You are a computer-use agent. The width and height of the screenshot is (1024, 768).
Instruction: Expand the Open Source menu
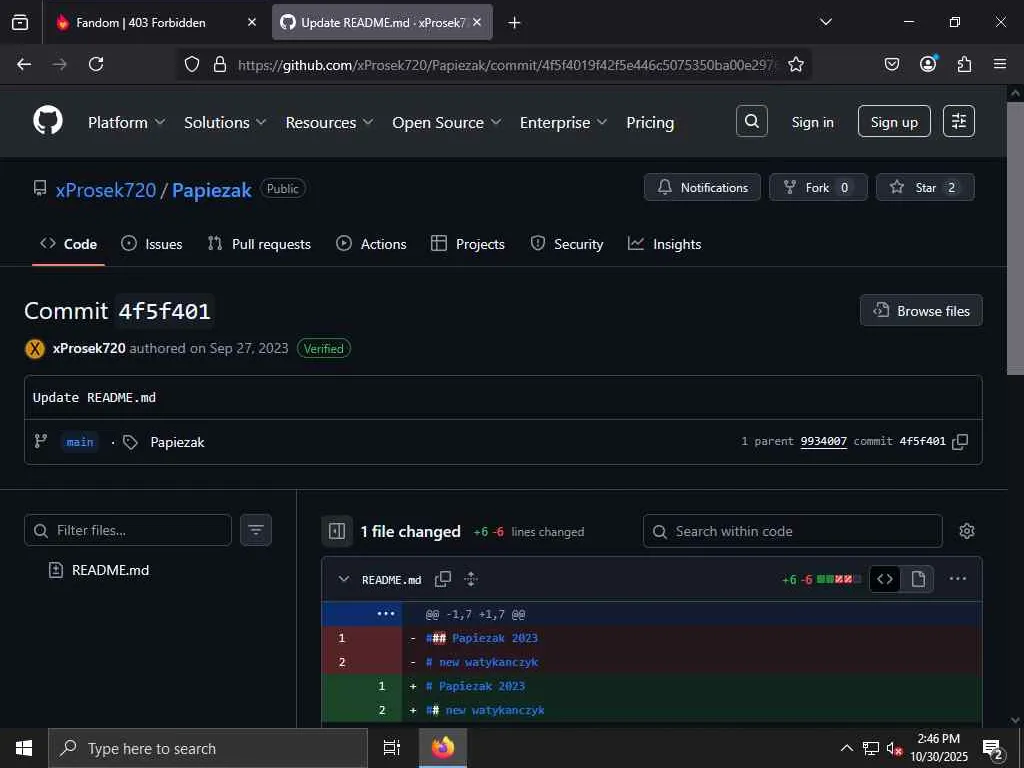pyautogui.click(x=447, y=122)
